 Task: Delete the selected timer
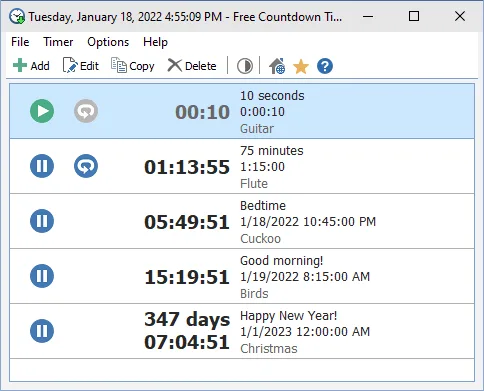pos(192,66)
